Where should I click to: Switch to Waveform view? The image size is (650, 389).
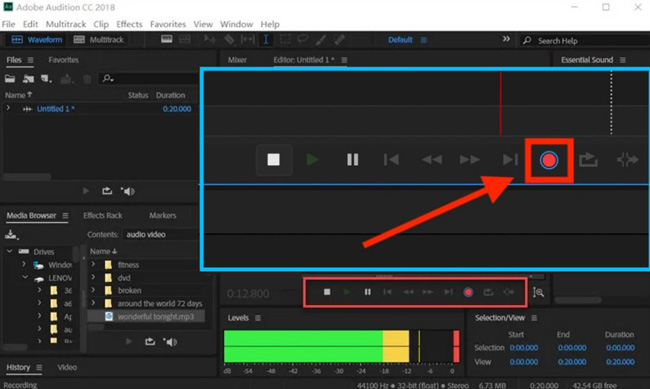[37, 40]
